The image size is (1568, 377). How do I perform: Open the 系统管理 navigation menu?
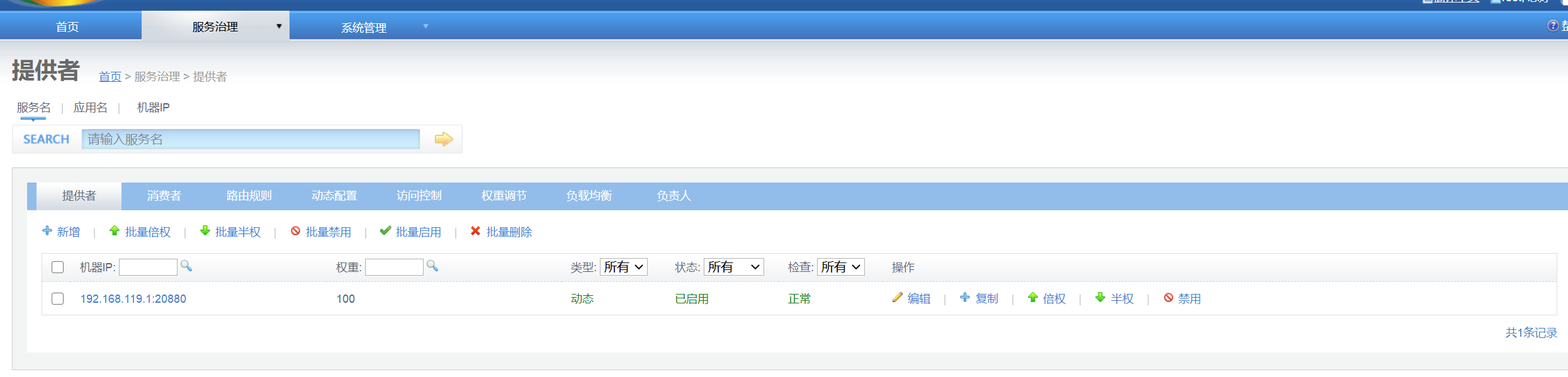point(364,27)
